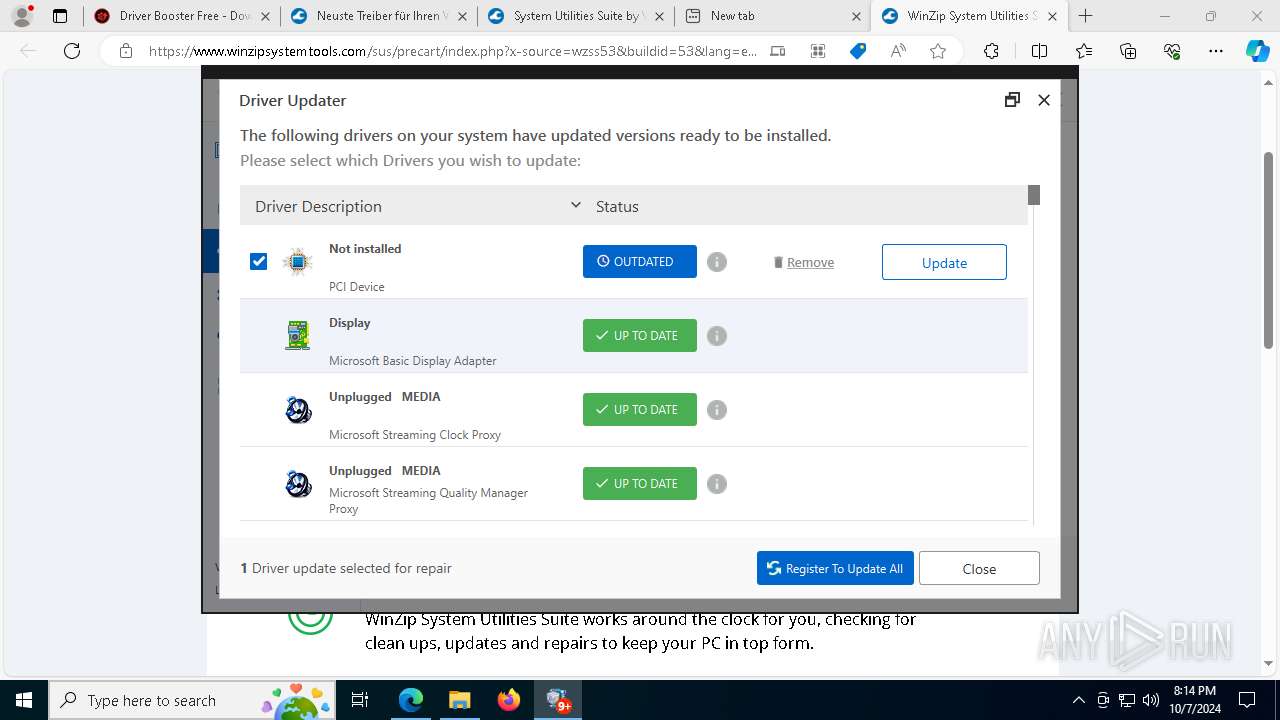
Task: Open Browser essentials heart icon
Action: click(x=1172, y=51)
